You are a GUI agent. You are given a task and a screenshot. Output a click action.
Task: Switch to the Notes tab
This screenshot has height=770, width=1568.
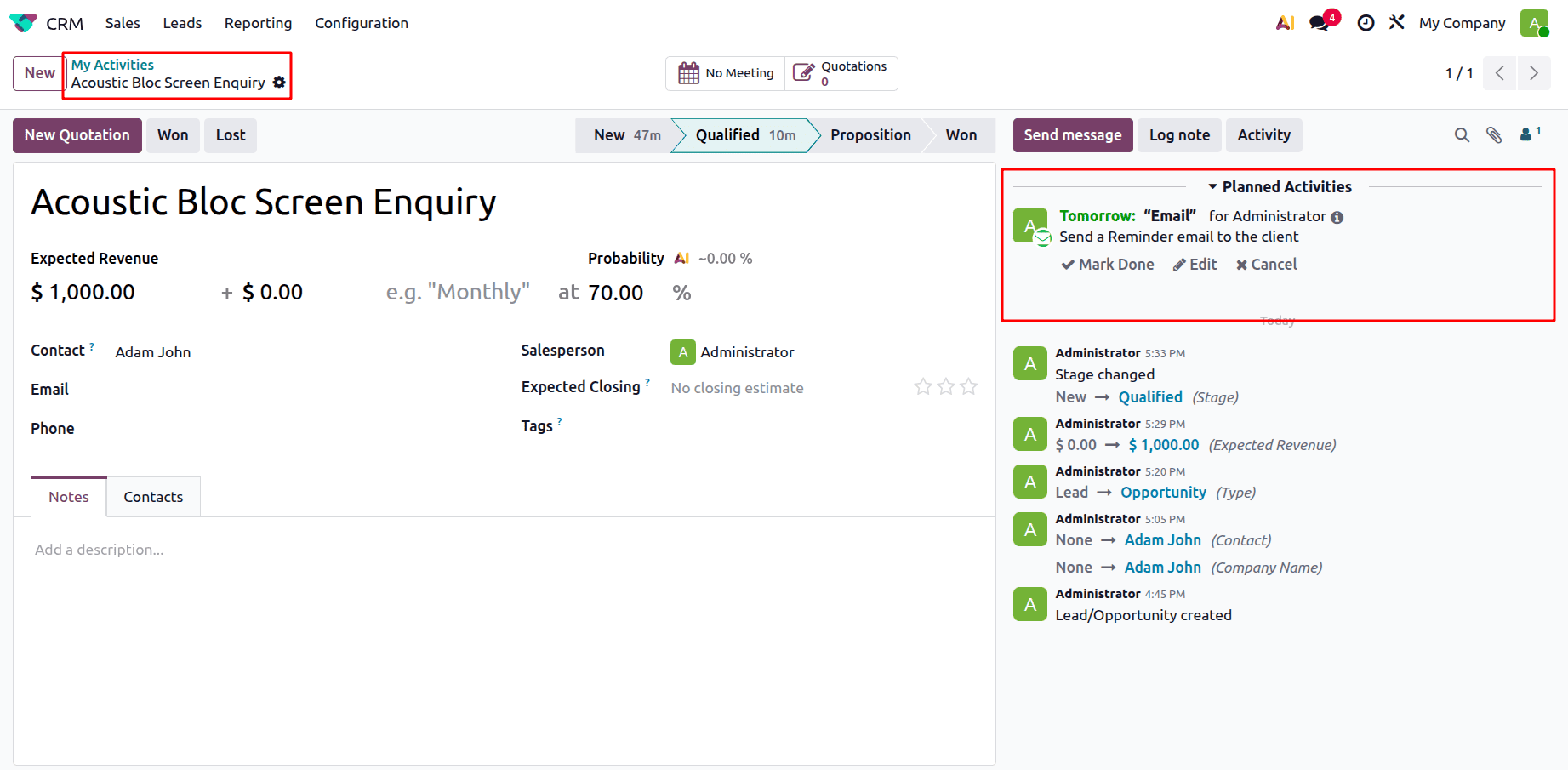69,497
